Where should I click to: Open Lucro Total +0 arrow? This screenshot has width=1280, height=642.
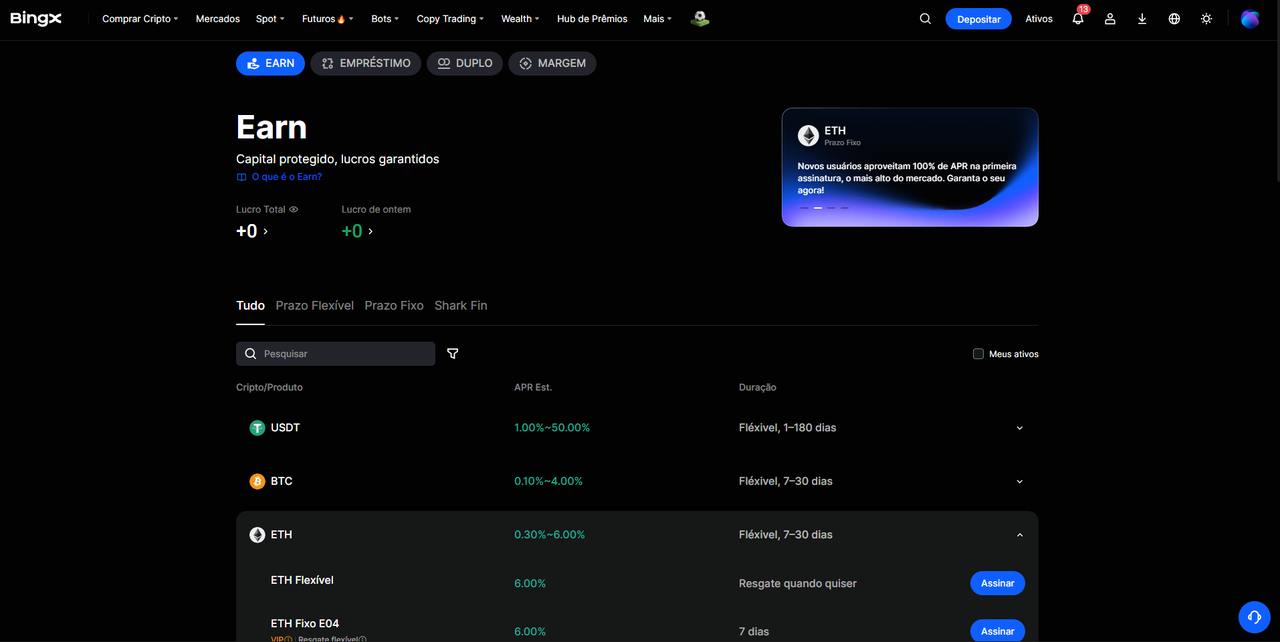coord(265,232)
